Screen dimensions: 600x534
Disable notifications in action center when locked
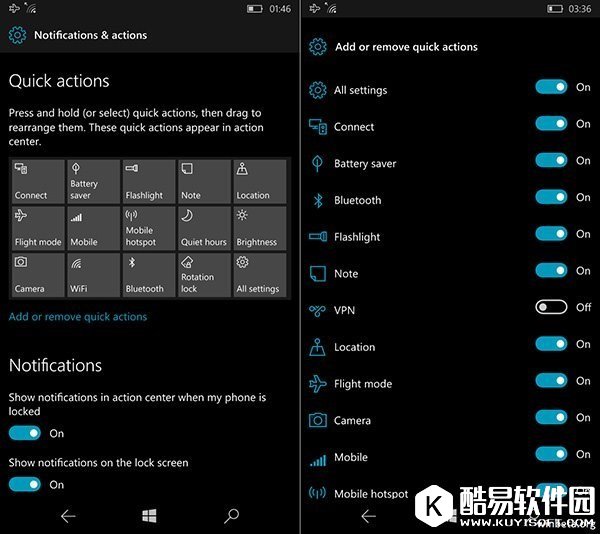point(25,433)
